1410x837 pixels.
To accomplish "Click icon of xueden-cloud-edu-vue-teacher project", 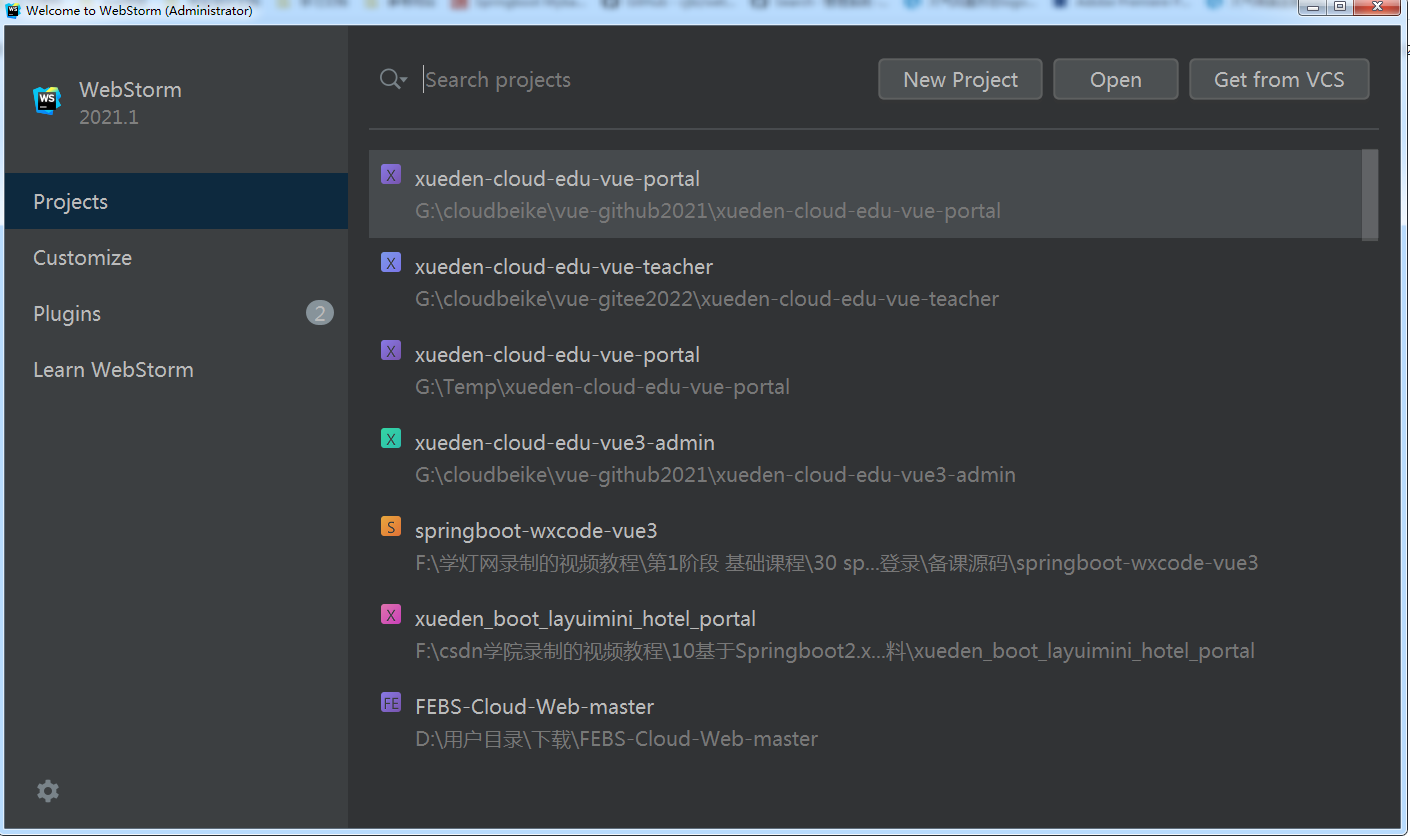I will pos(391,263).
